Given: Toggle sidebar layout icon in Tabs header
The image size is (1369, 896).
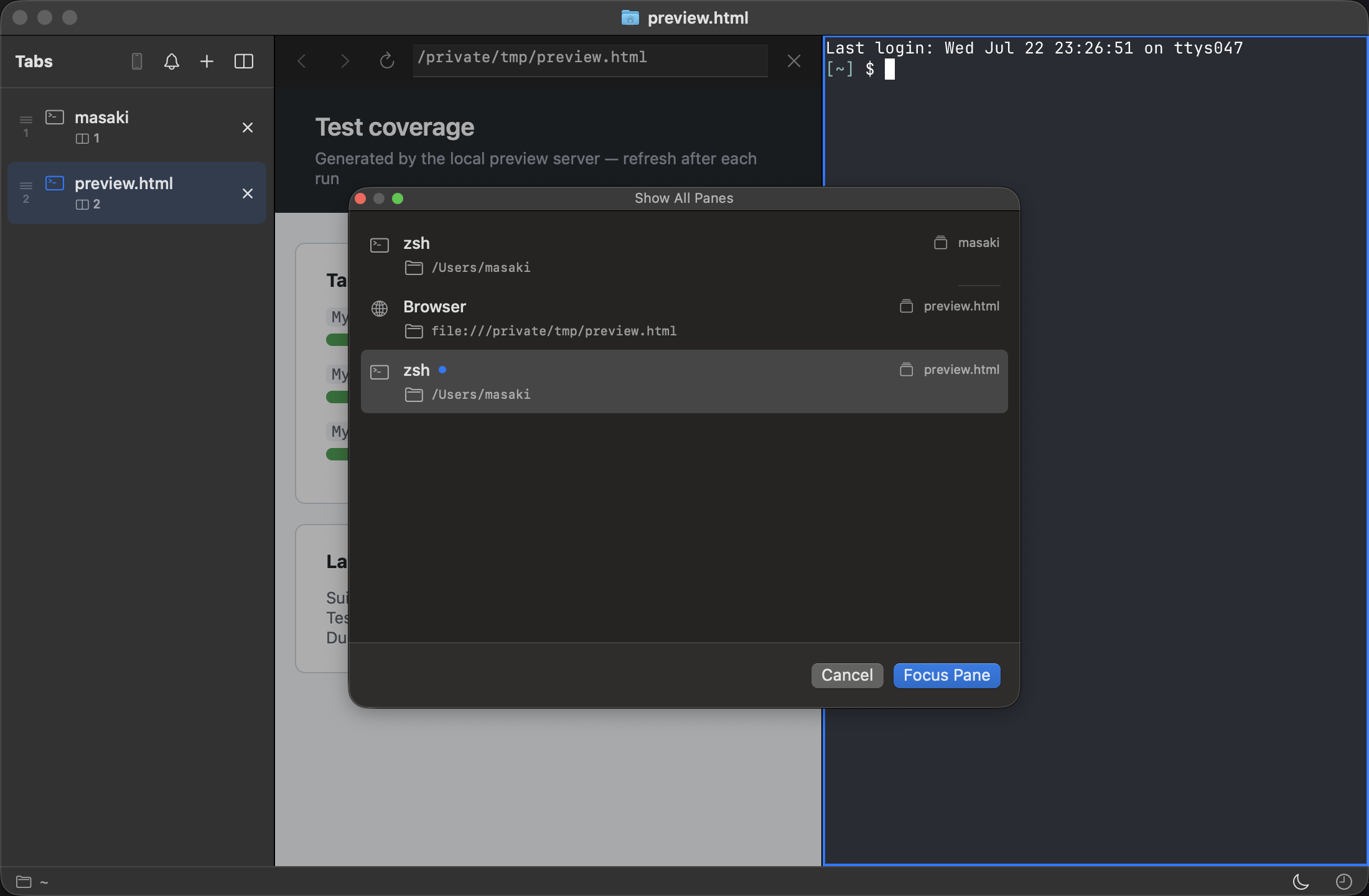Looking at the screenshot, I should (244, 61).
